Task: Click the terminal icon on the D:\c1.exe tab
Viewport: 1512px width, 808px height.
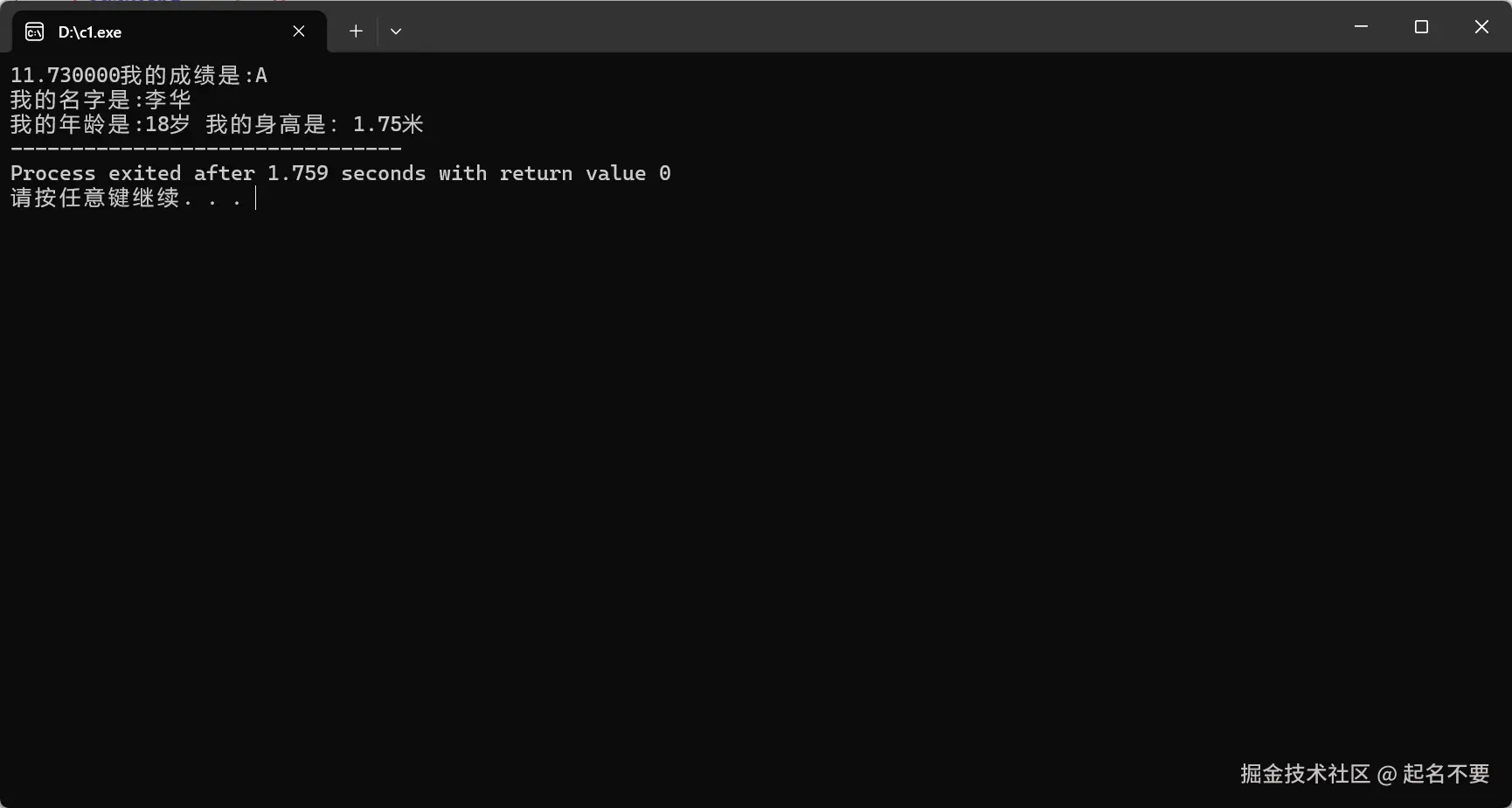Action: (x=34, y=32)
